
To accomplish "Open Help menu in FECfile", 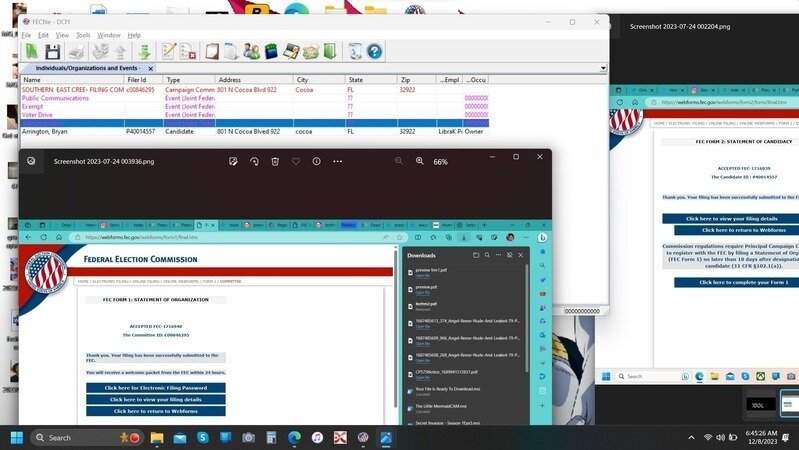I will click(134, 35).
